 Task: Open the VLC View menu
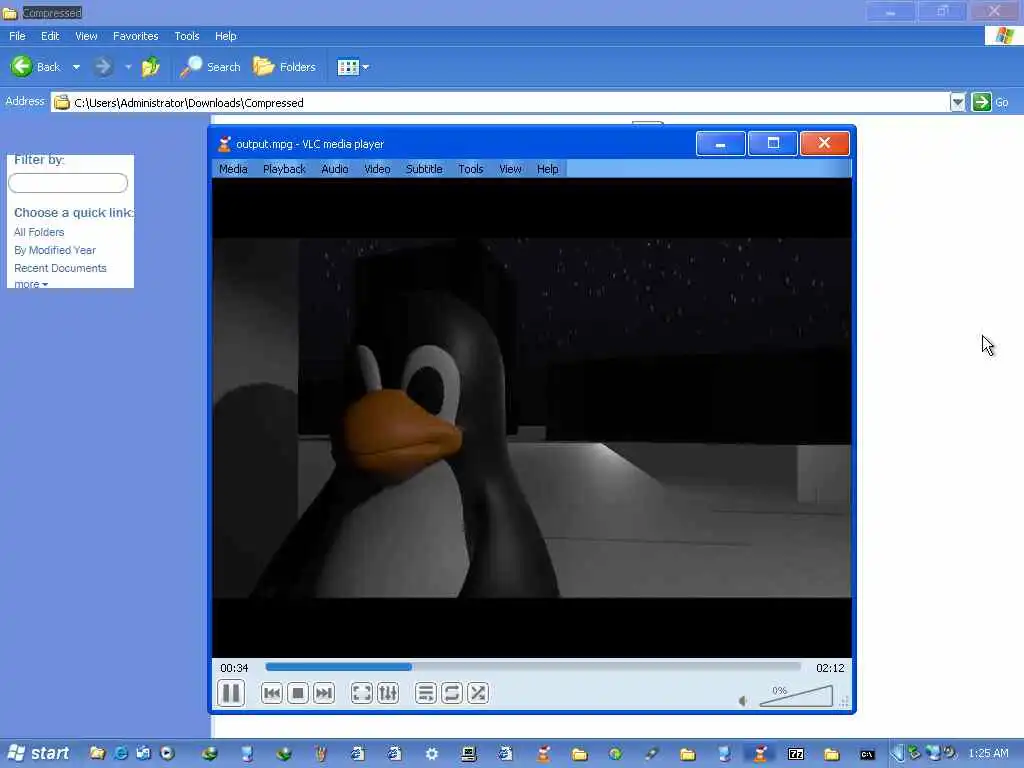pyautogui.click(x=510, y=169)
